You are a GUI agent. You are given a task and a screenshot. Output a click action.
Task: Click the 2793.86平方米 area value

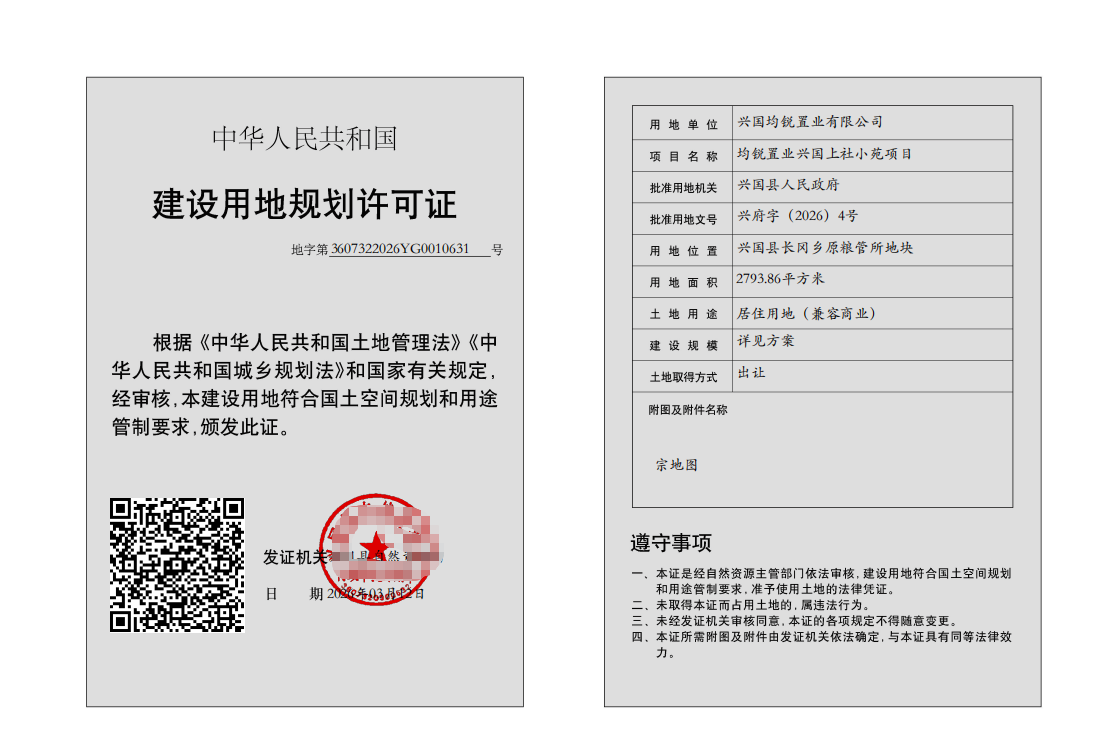point(780,279)
